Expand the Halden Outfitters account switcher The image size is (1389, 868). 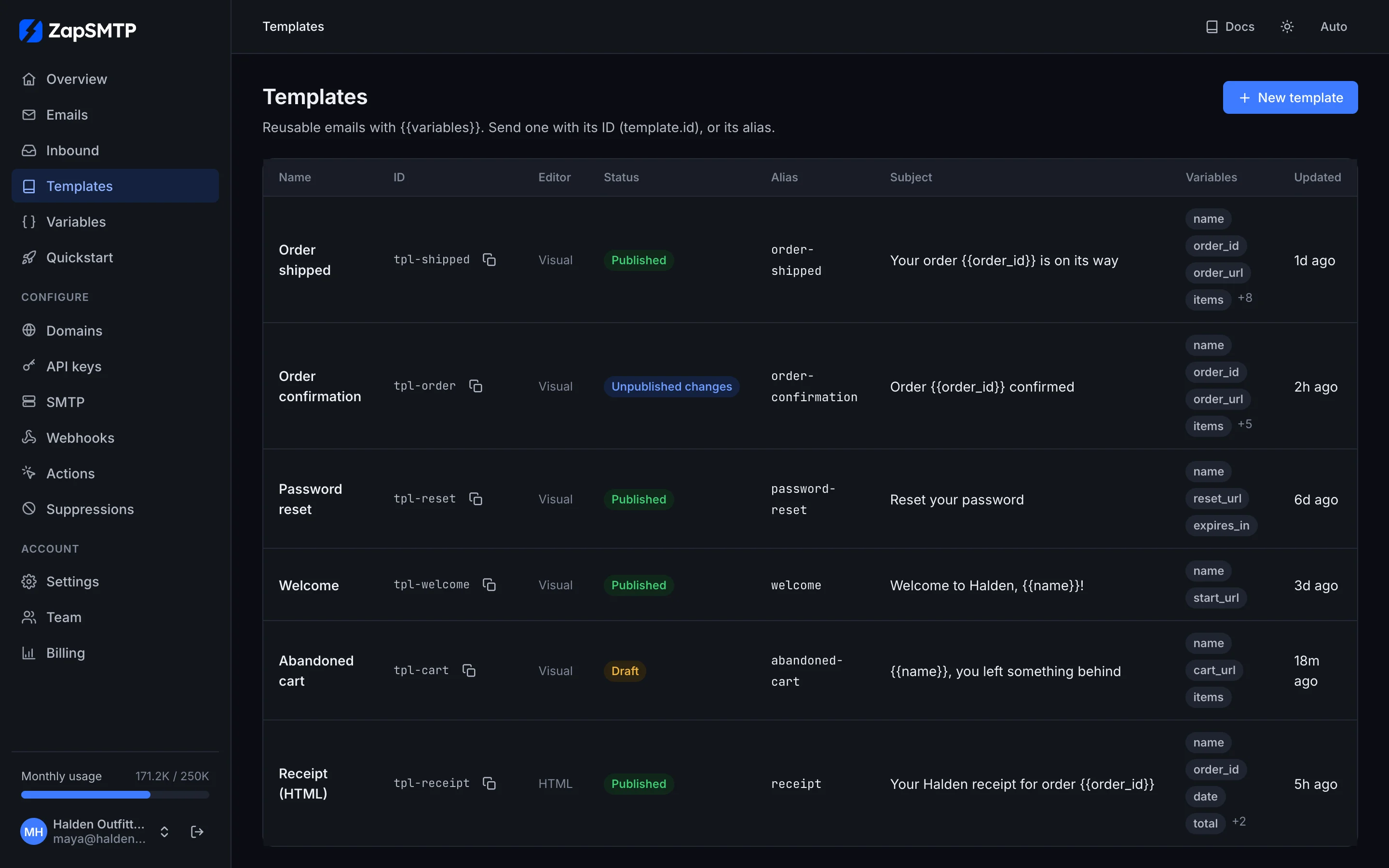(164, 832)
